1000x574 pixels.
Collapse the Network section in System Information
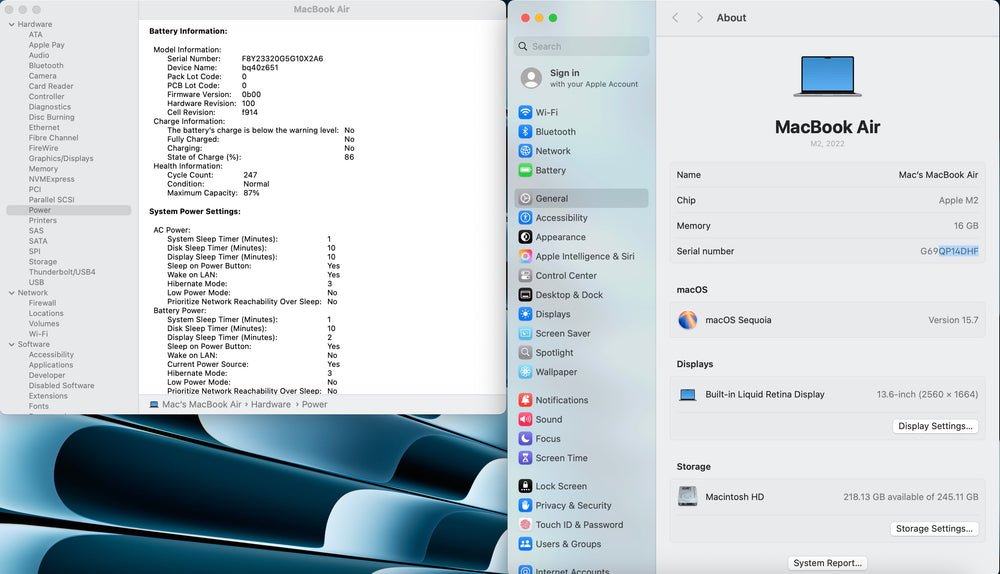coord(11,293)
